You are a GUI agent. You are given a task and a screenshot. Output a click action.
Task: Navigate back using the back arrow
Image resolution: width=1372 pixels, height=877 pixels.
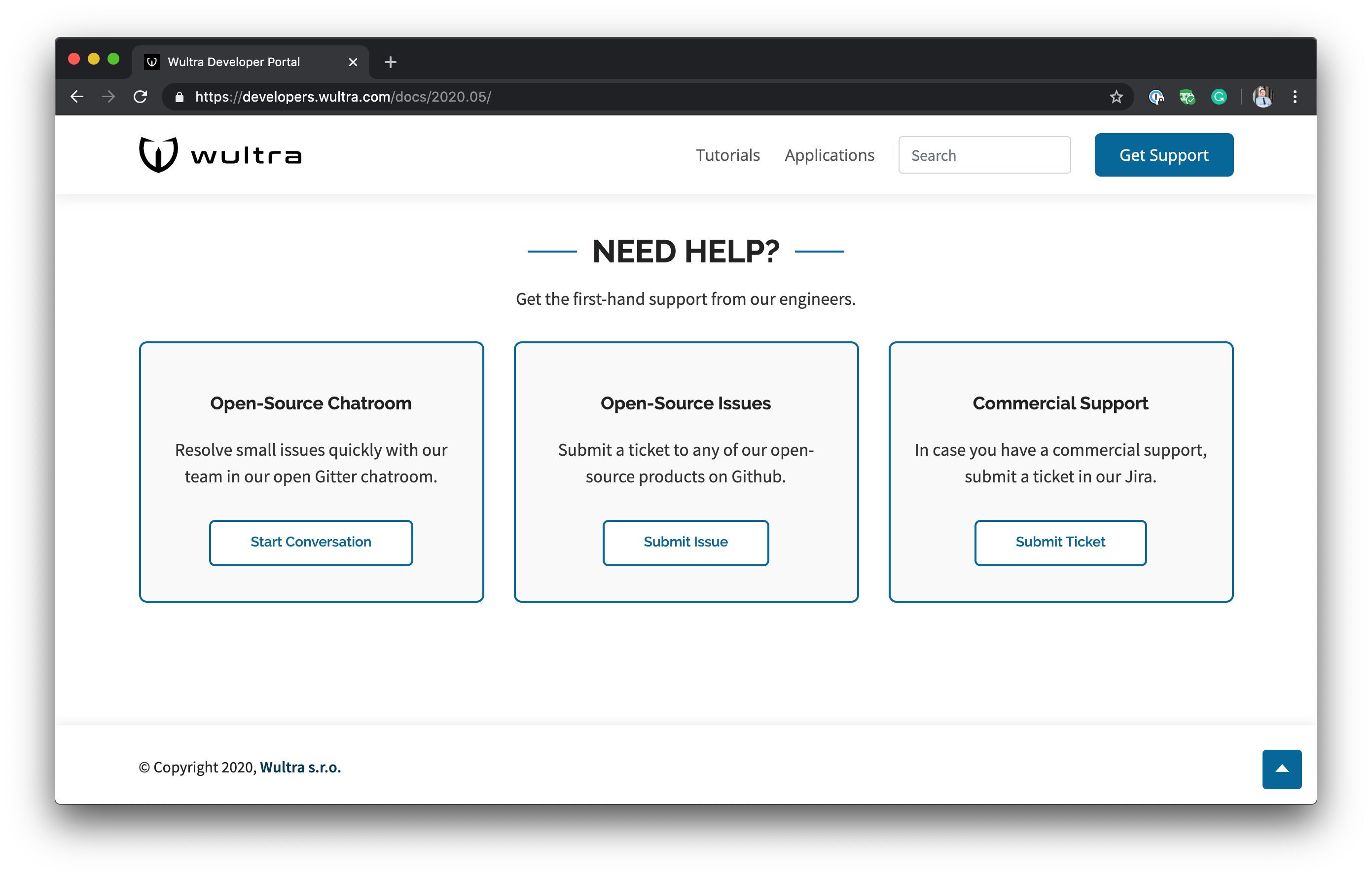77,97
